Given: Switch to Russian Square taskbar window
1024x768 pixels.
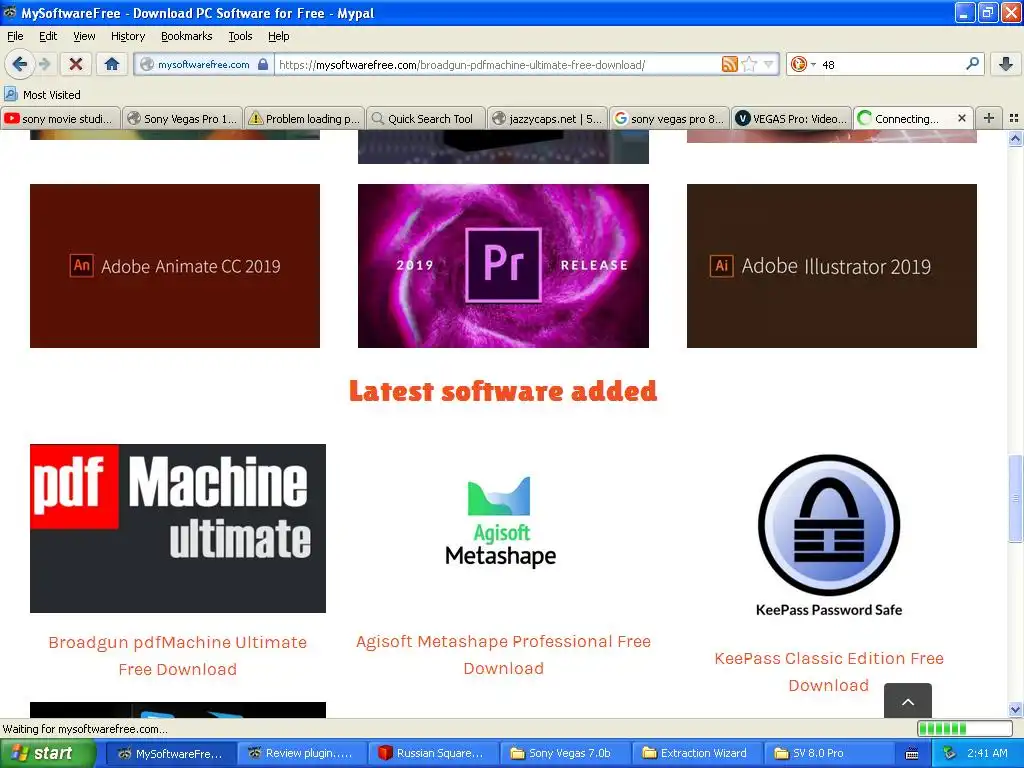Looking at the screenshot, I should coord(432,753).
